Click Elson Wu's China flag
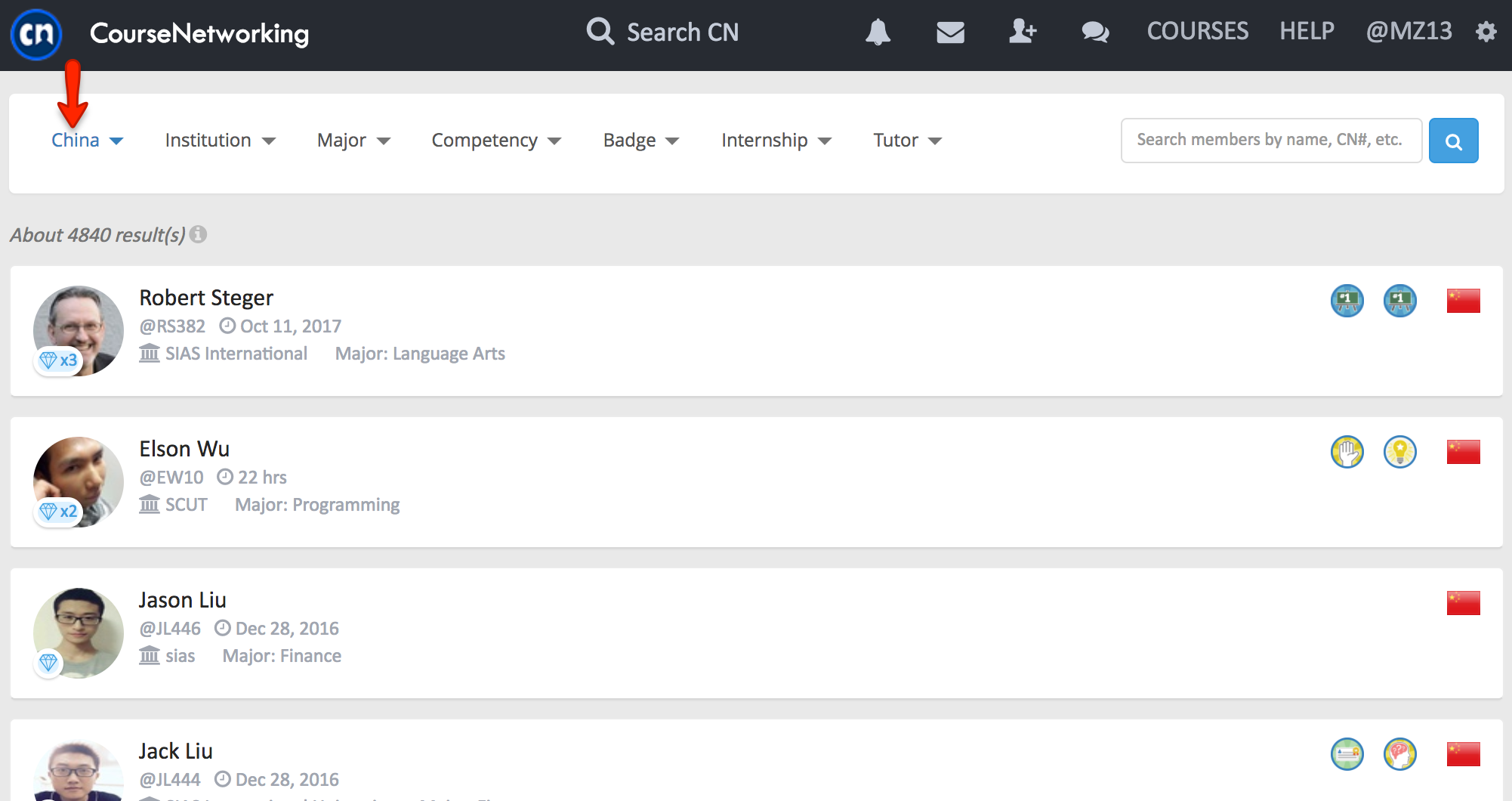The height and width of the screenshot is (801, 1512). [1464, 452]
